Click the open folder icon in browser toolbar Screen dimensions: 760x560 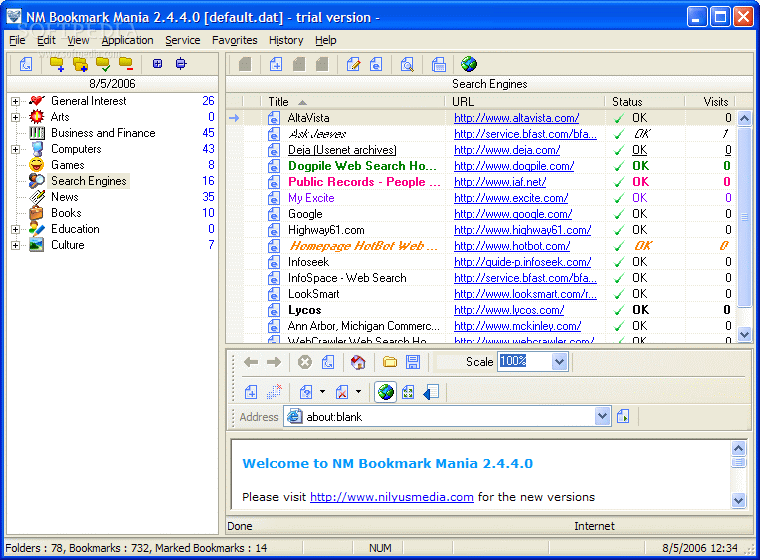(x=390, y=362)
